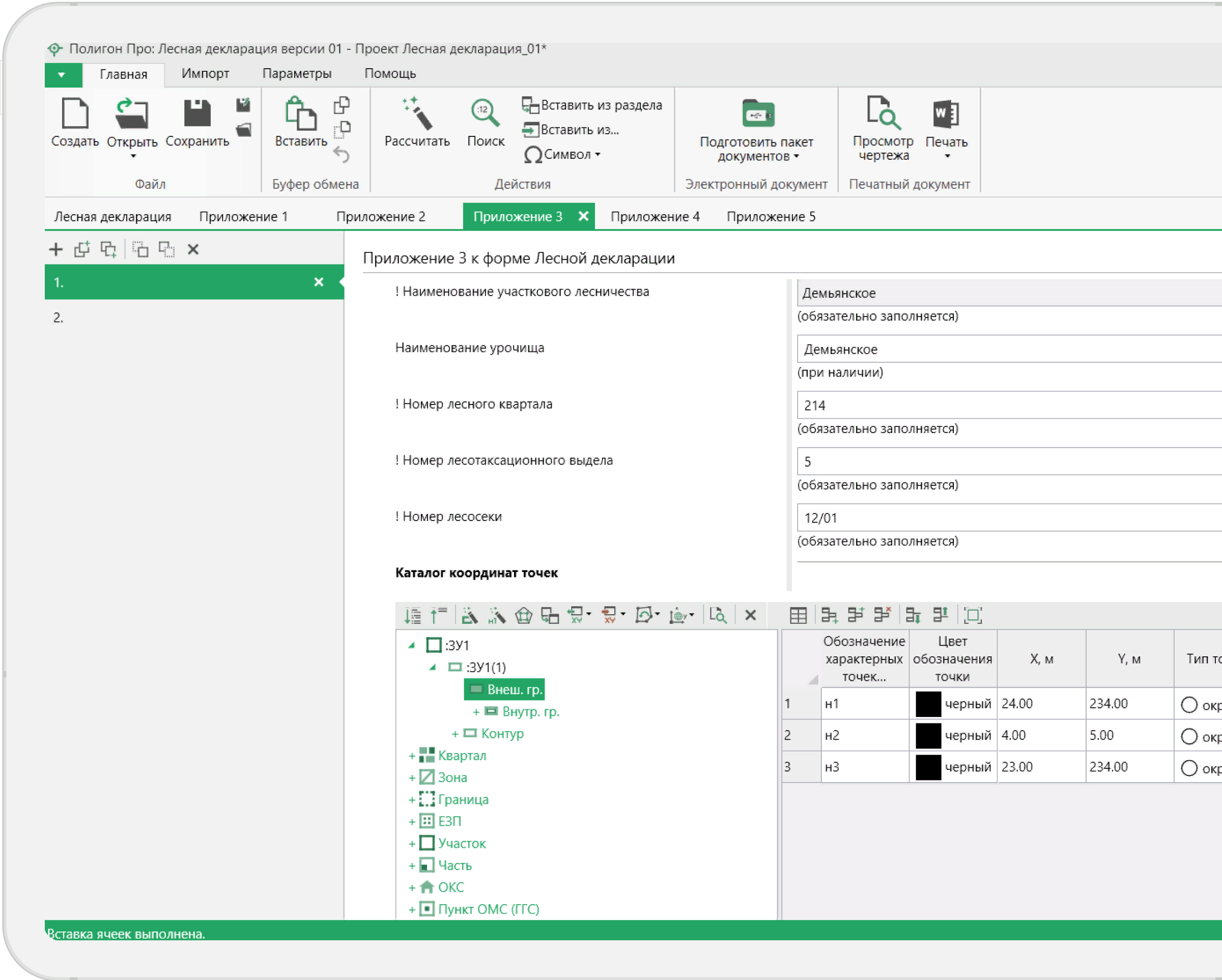The image size is (1222, 980).
Task: Select radio button in row н1
Action: click(x=1188, y=705)
